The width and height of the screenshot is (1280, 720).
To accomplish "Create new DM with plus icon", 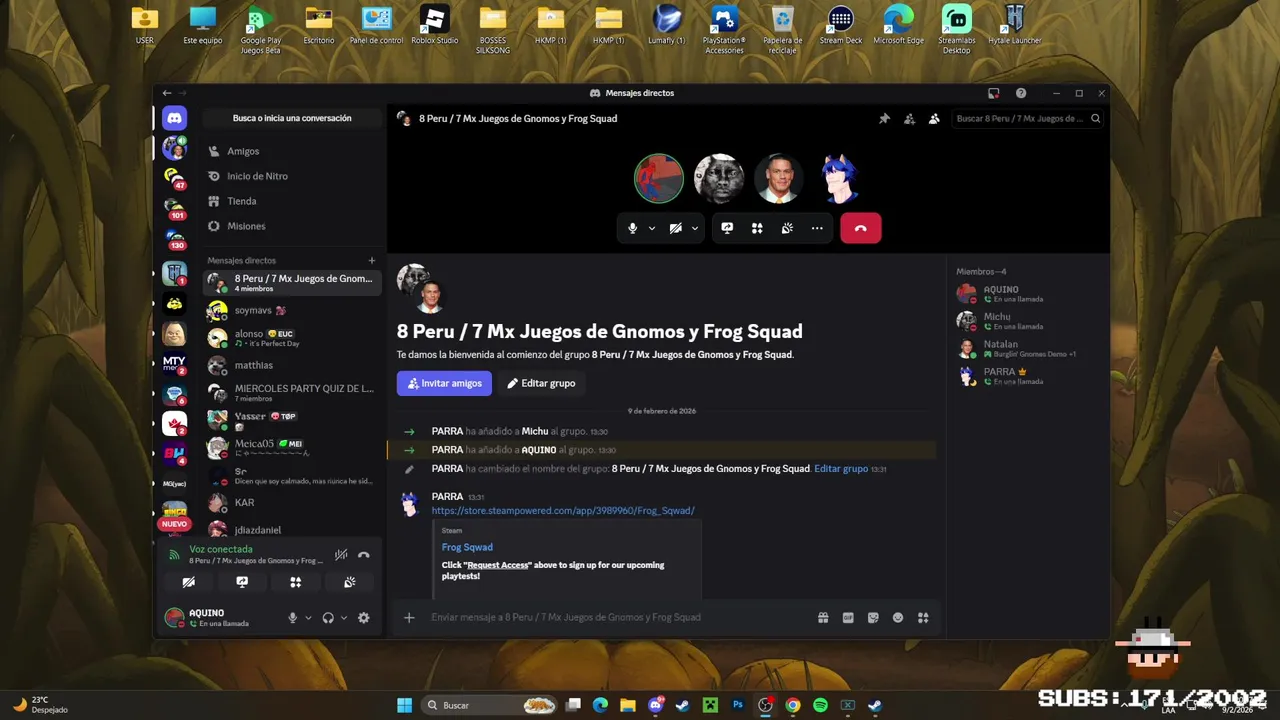I will tap(372, 260).
